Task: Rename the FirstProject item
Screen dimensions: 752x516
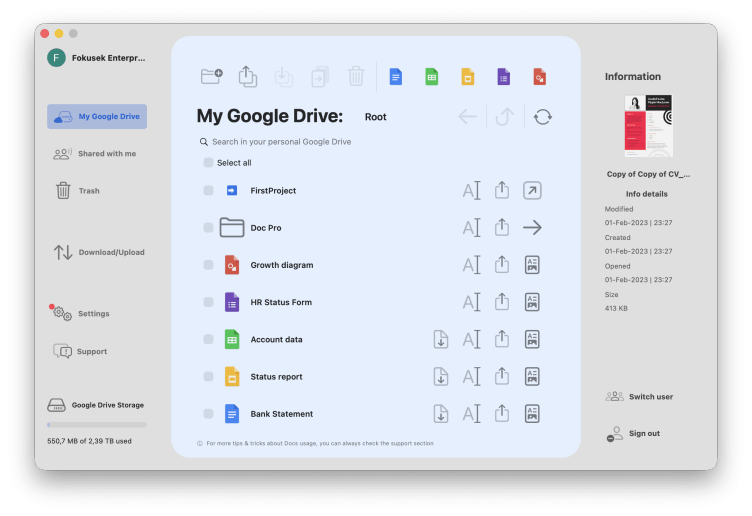Action: tap(471, 190)
